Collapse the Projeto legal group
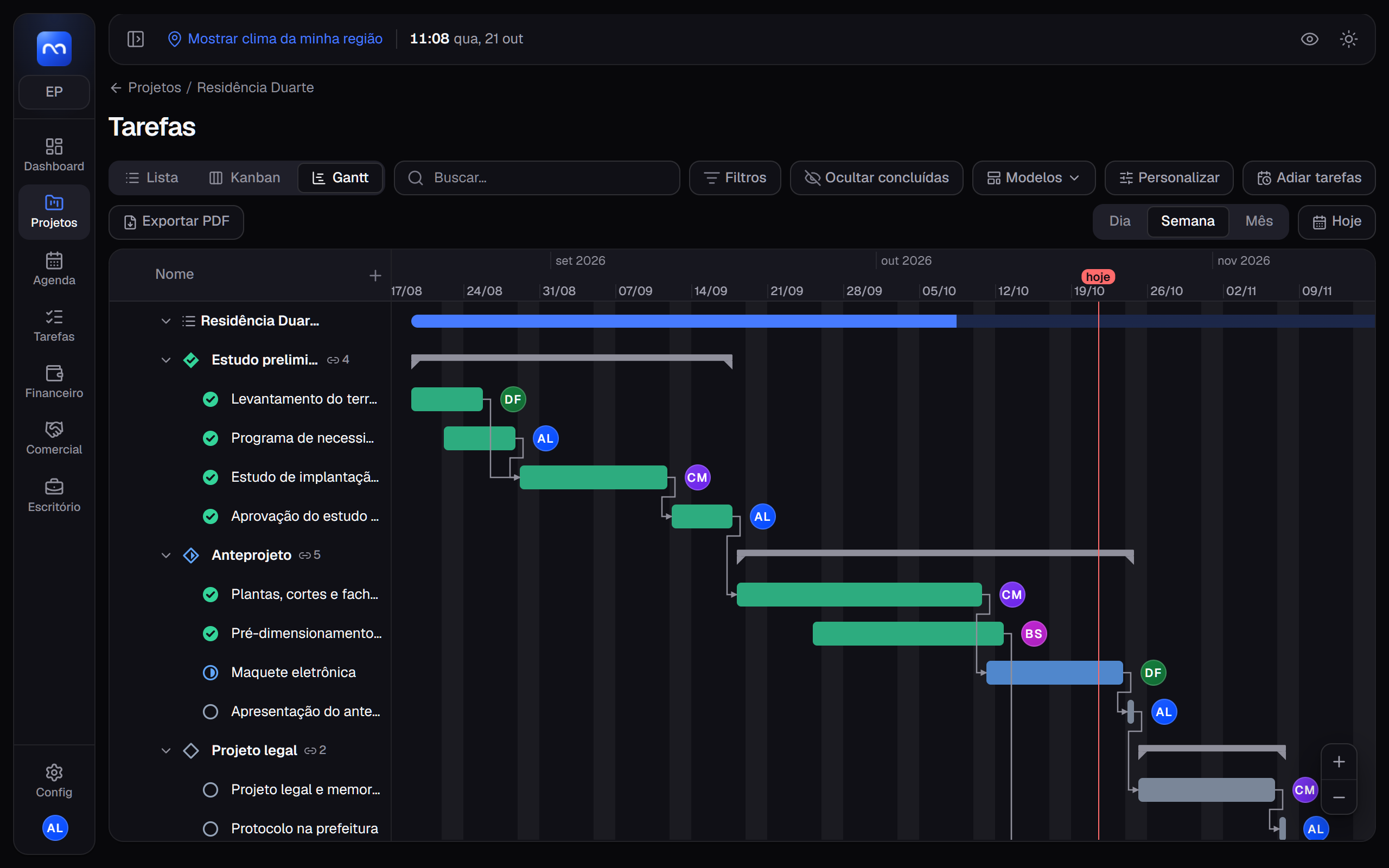The image size is (1389, 868). (x=166, y=750)
